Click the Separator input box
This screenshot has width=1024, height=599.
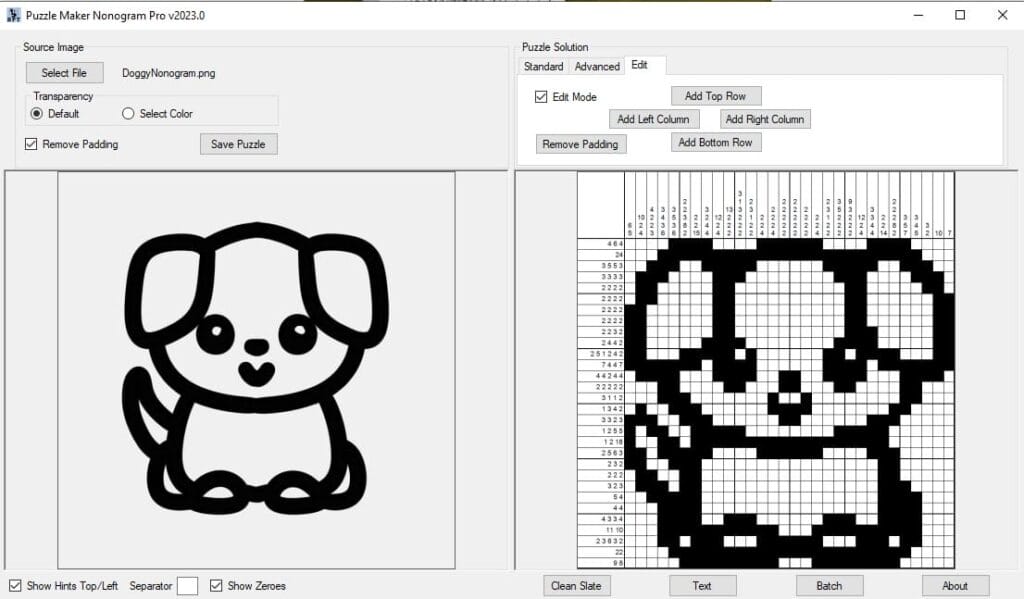tap(187, 586)
